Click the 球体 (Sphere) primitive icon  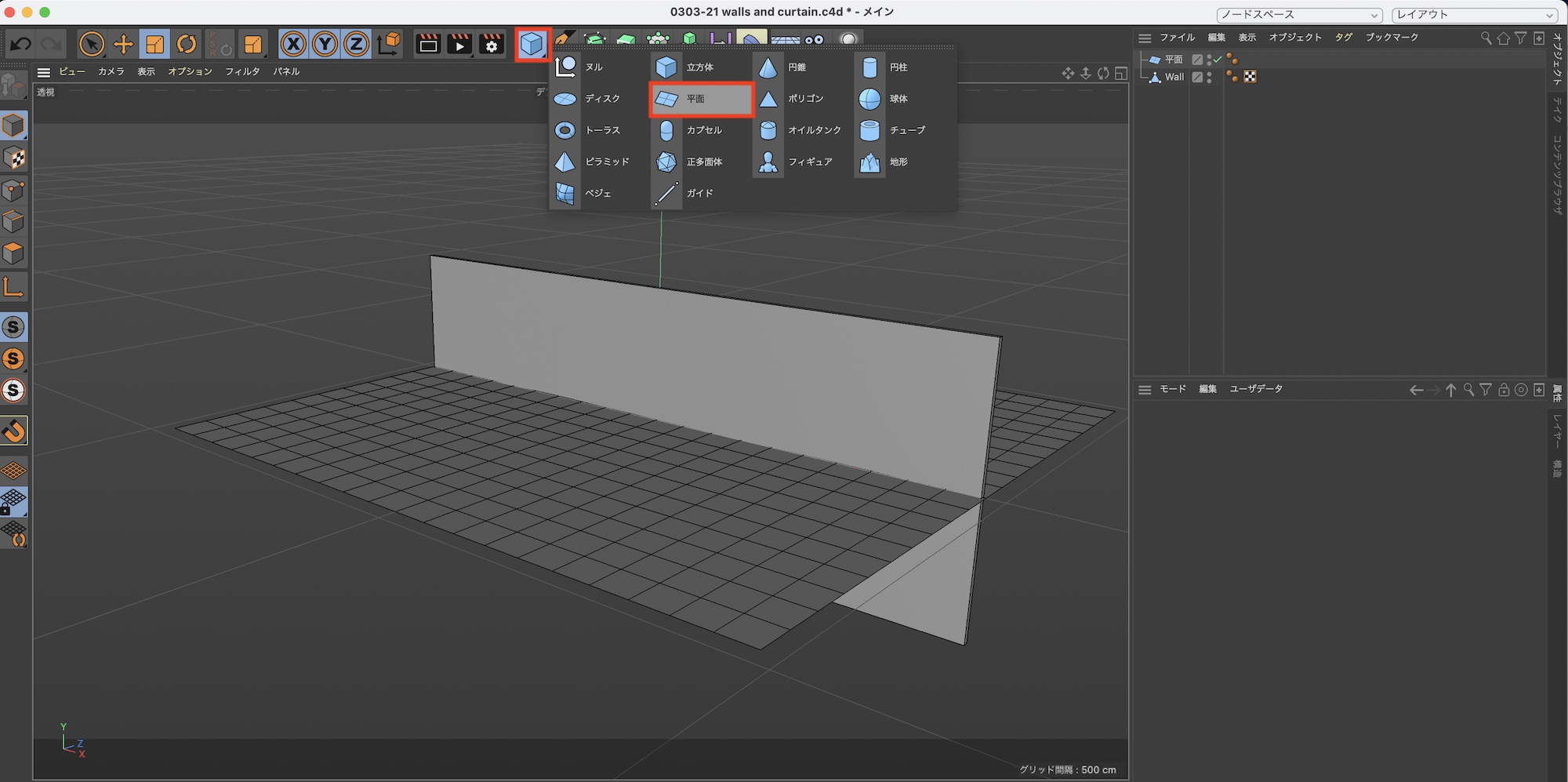(x=869, y=99)
